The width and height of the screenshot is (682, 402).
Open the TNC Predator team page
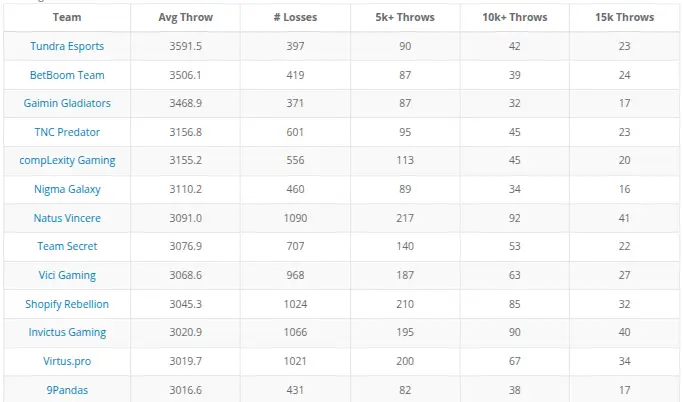click(x=67, y=132)
